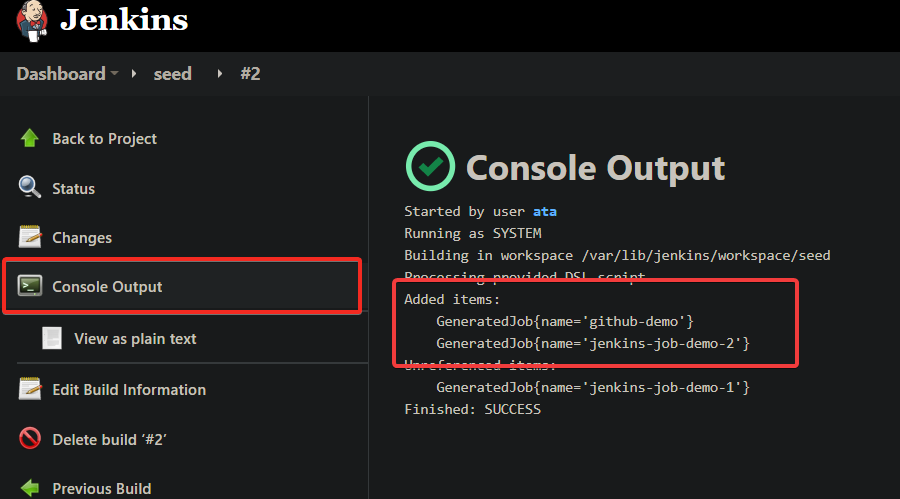Screen dimensions: 900x499
Task: Click the 'Running as SYSTEM' line
Action: pyautogui.click(x=472, y=233)
